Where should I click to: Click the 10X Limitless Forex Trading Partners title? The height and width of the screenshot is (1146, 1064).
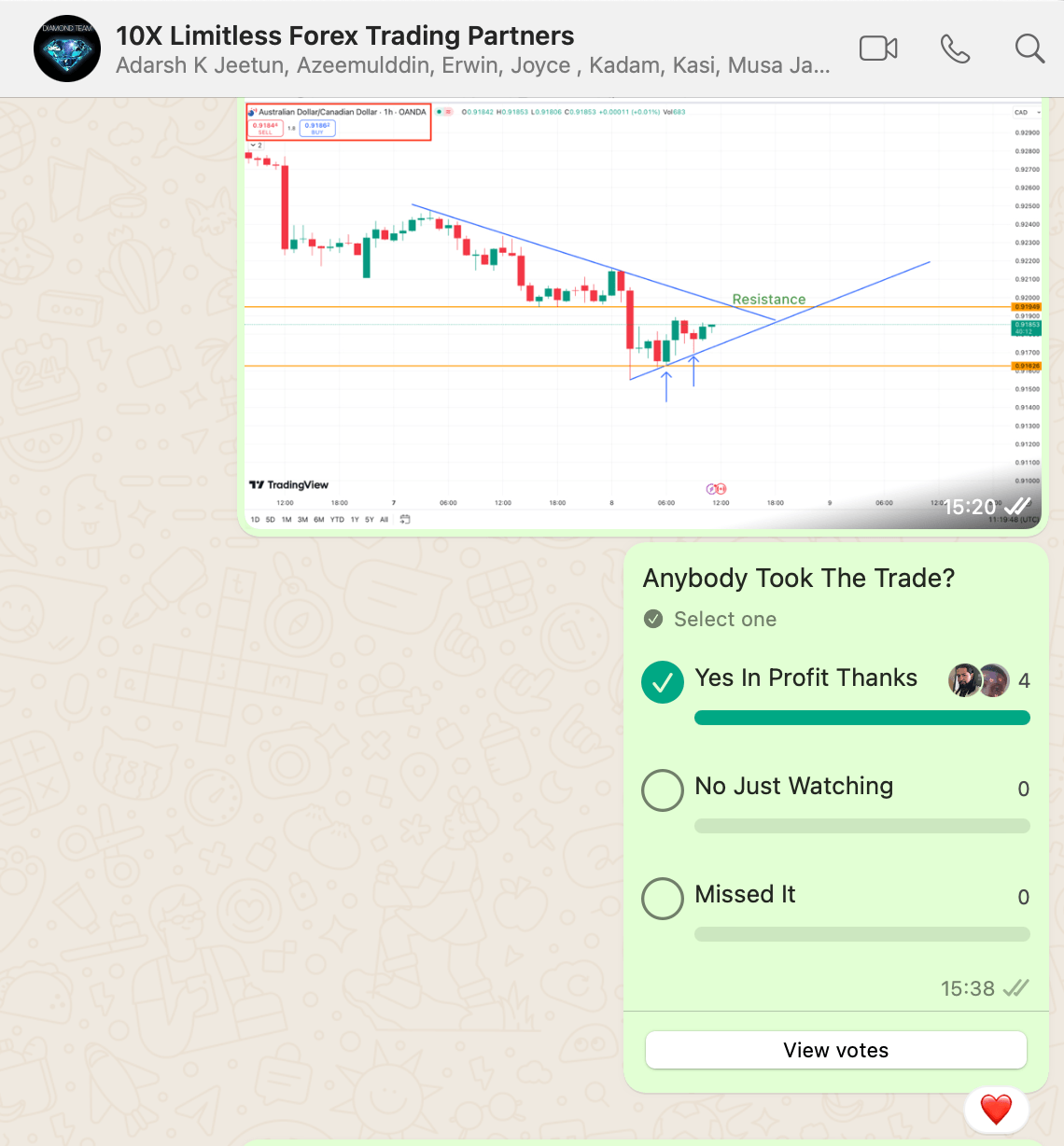tap(345, 35)
